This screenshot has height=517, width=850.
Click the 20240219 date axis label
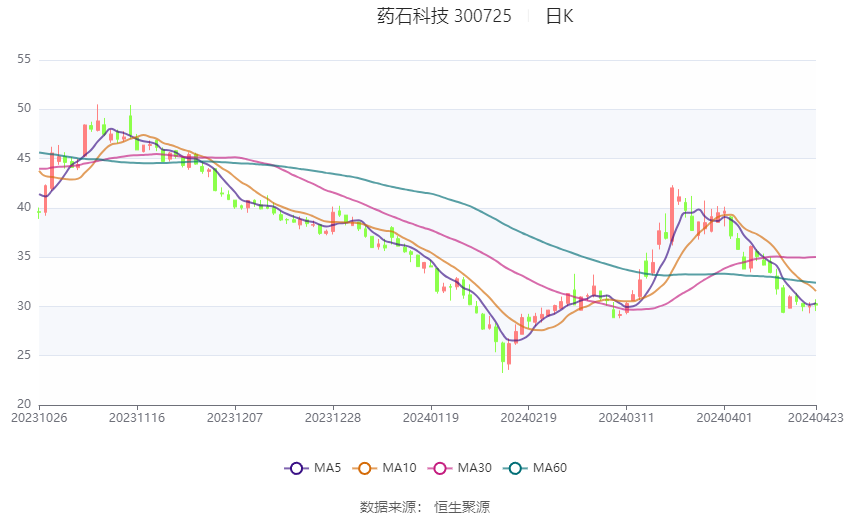point(529,418)
